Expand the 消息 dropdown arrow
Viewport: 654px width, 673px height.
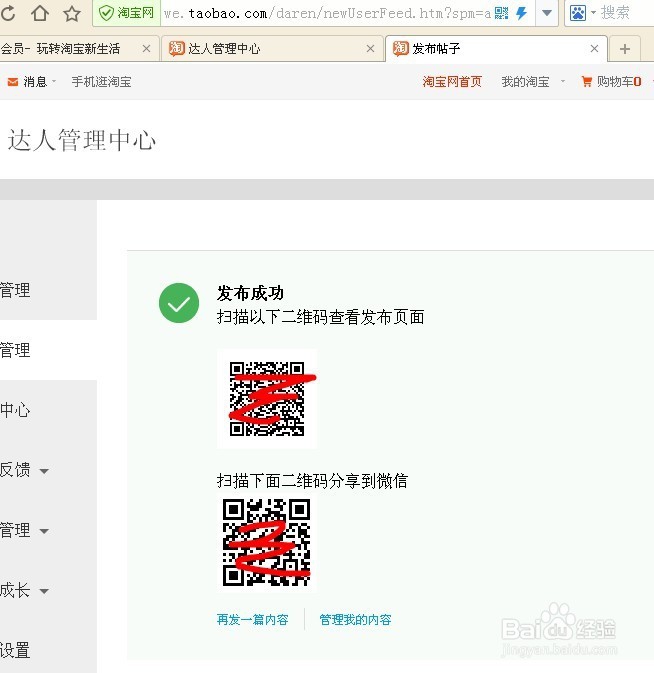pos(54,81)
